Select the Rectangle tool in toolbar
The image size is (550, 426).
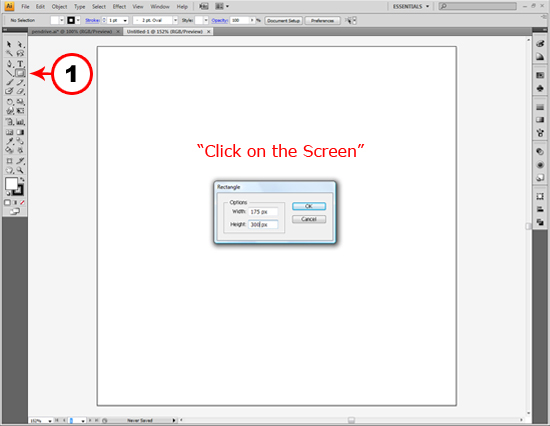pos(20,73)
